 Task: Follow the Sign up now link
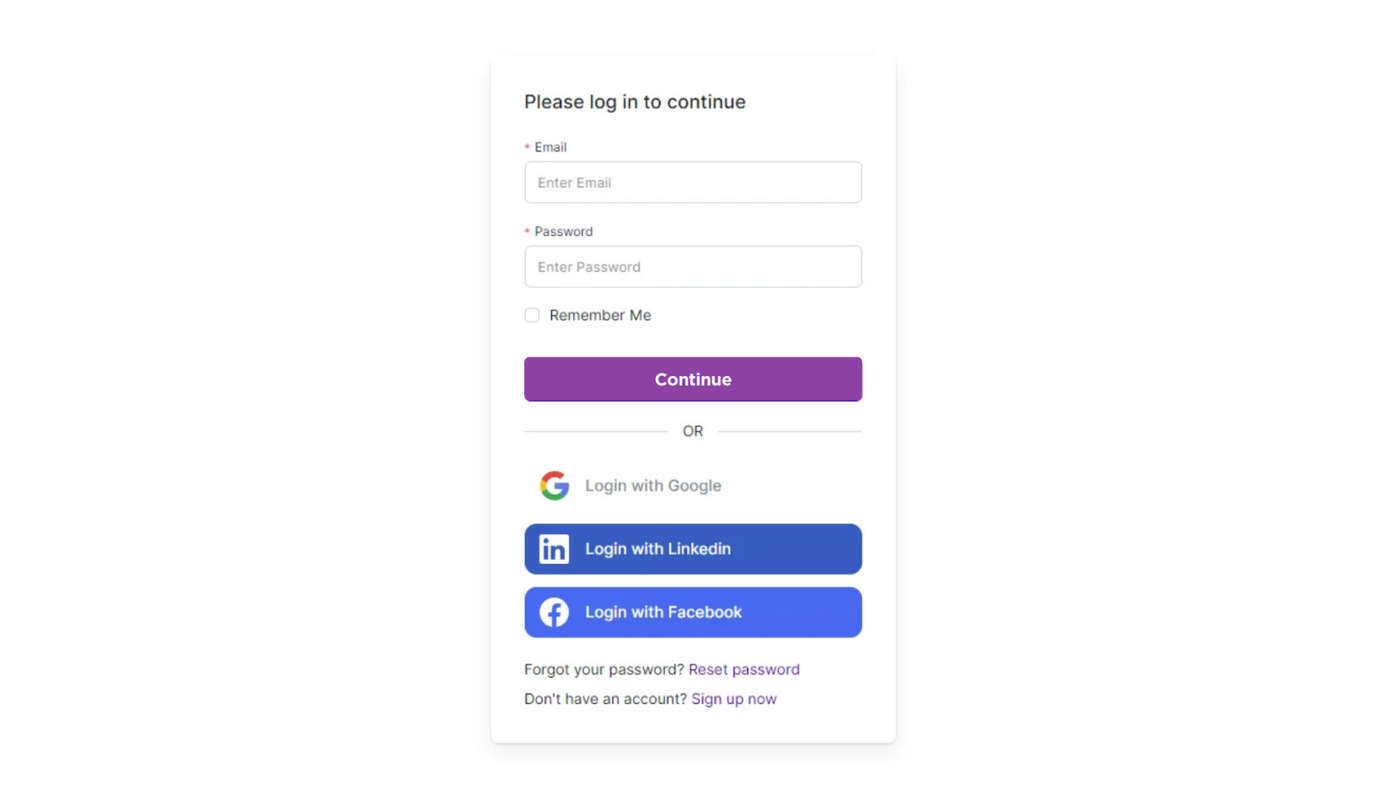734,699
